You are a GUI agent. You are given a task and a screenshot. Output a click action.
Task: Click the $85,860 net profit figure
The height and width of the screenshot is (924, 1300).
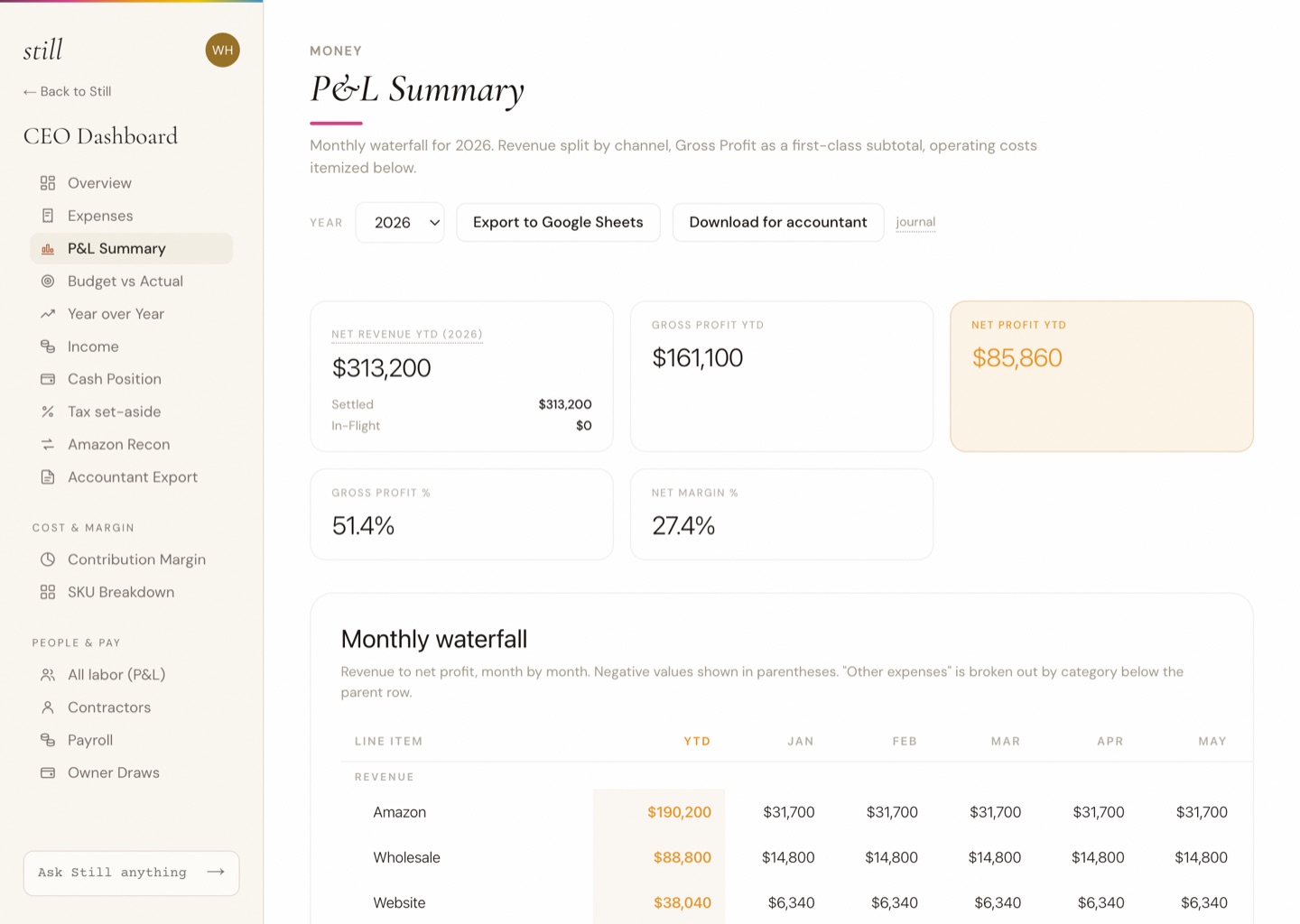tap(1017, 358)
